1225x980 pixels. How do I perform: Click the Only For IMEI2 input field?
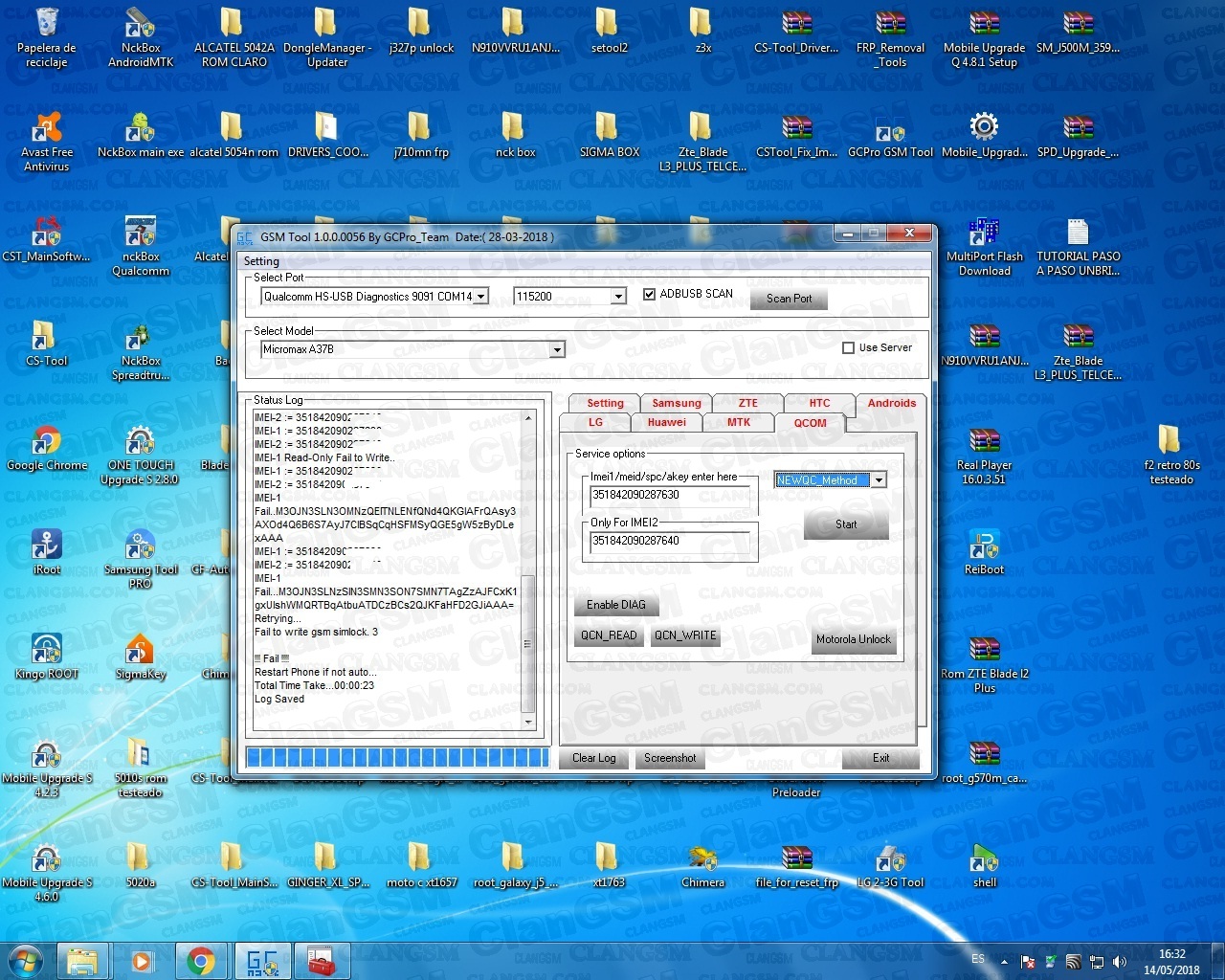click(669, 541)
